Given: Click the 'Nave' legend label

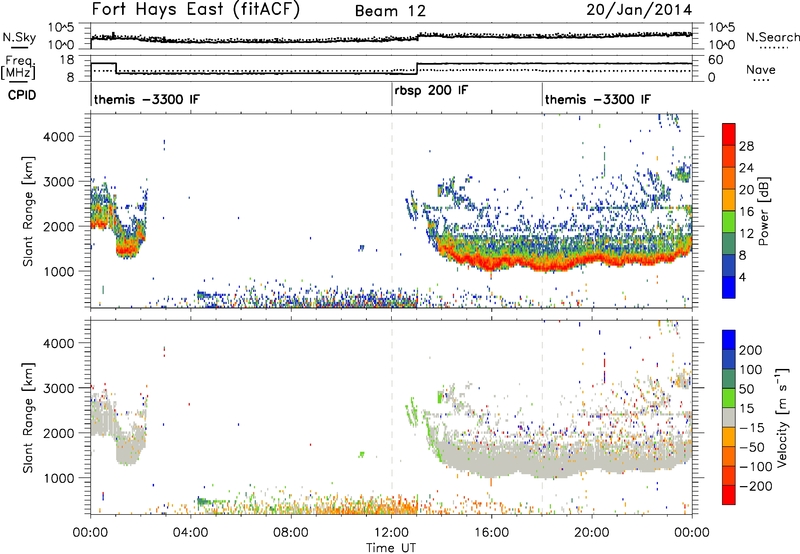Looking at the screenshot, I should coord(761,69).
